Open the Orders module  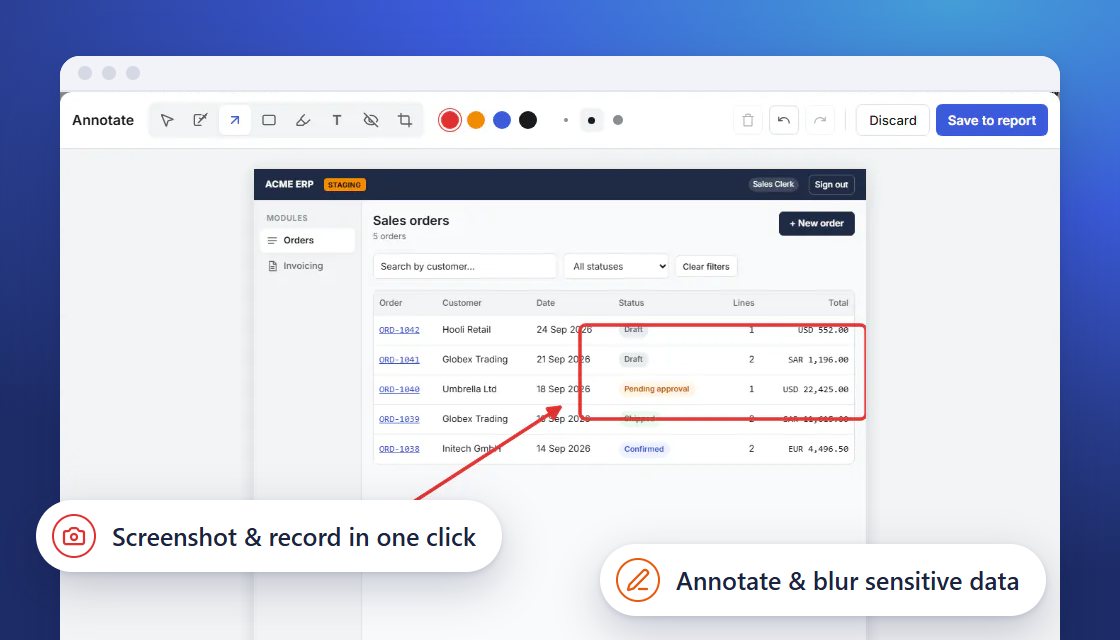point(308,240)
